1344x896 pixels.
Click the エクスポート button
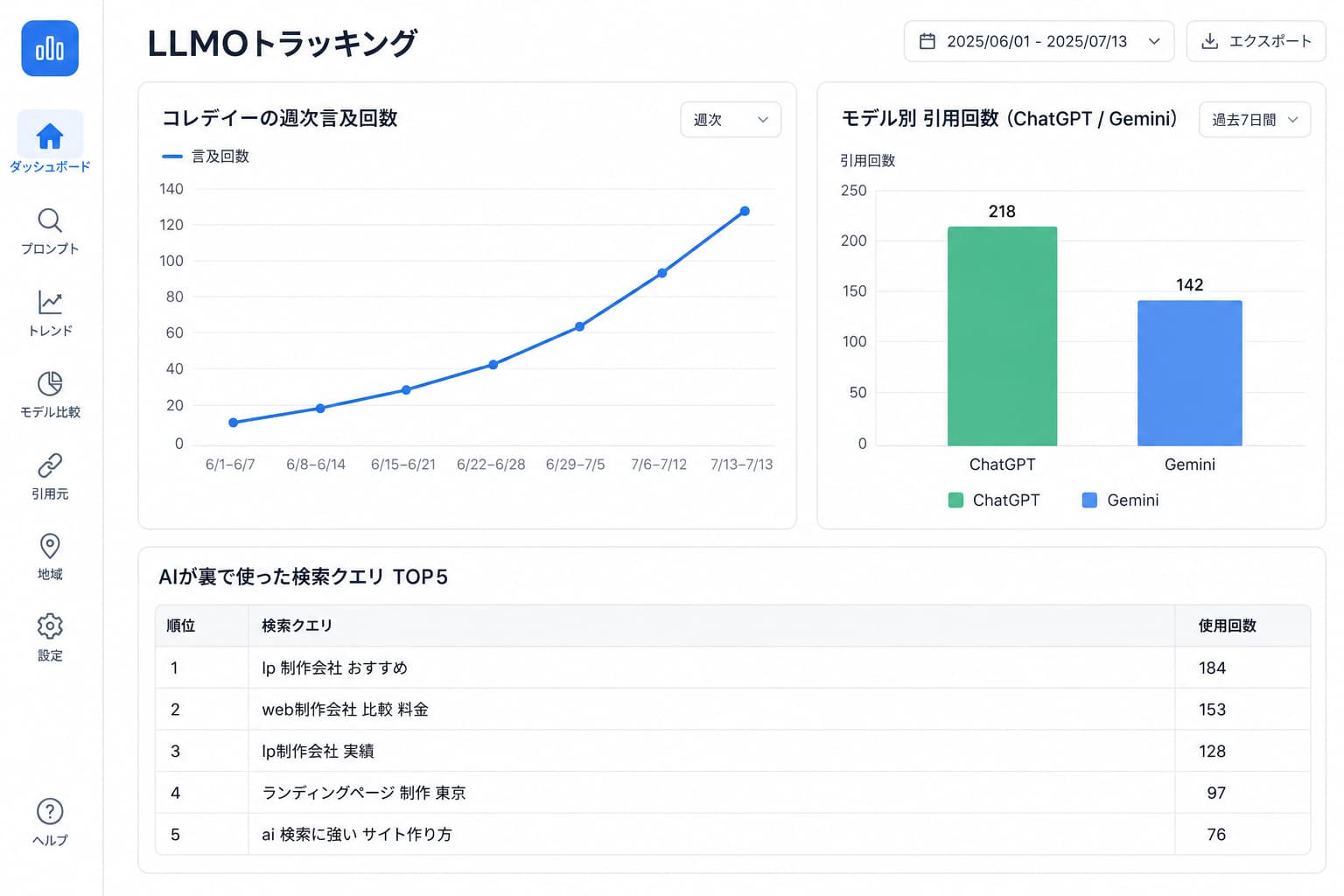pos(1256,41)
